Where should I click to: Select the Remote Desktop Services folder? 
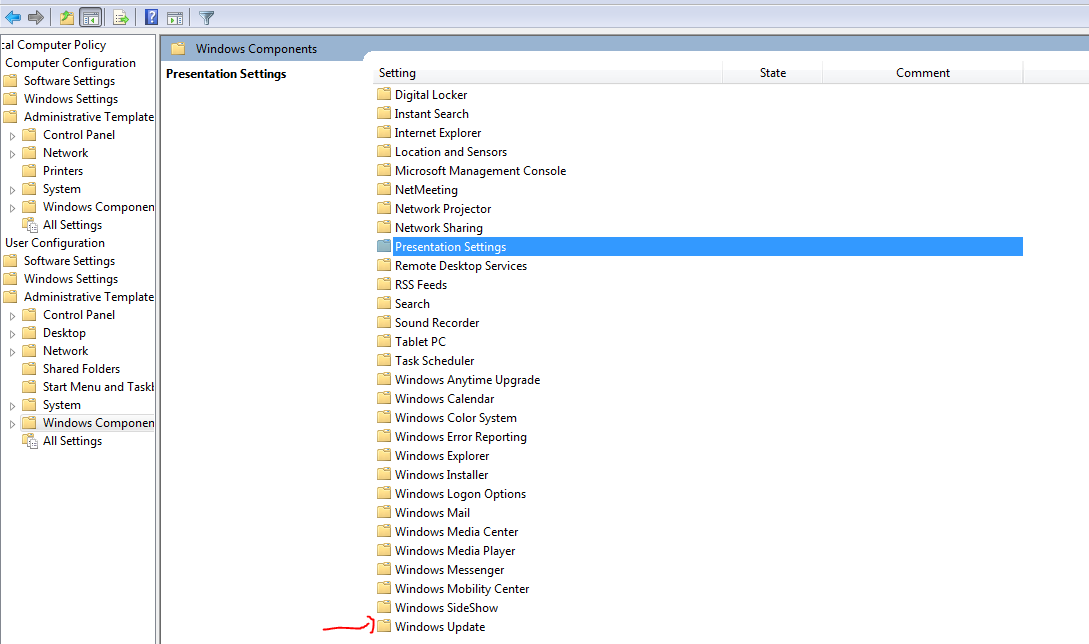(460, 265)
